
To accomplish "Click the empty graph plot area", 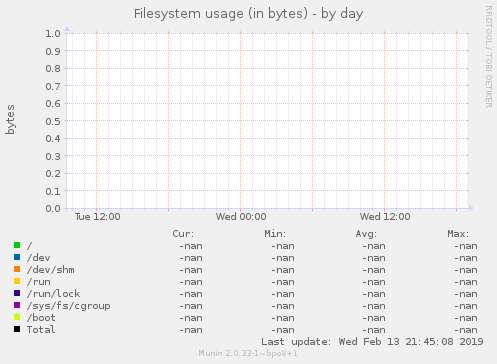I will [x=267, y=121].
